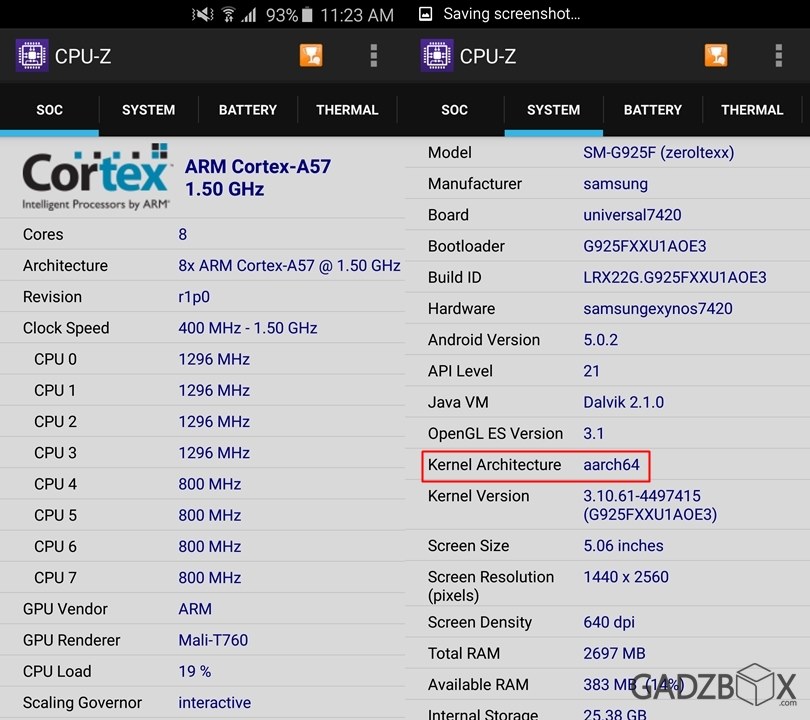Click Java VM value Dalvik 2.1.0
This screenshot has height=720, width=810.
coord(624,402)
